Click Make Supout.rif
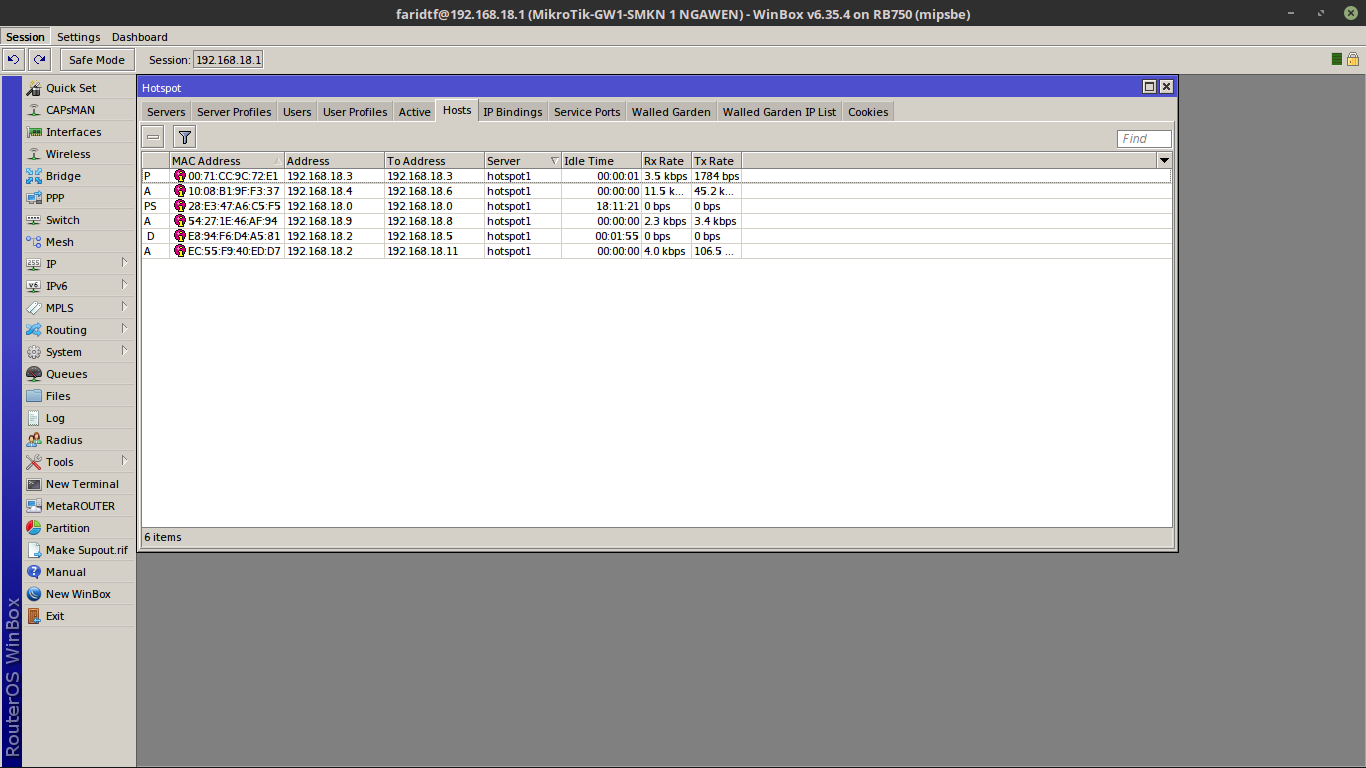This screenshot has width=1366, height=768. tap(78, 550)
